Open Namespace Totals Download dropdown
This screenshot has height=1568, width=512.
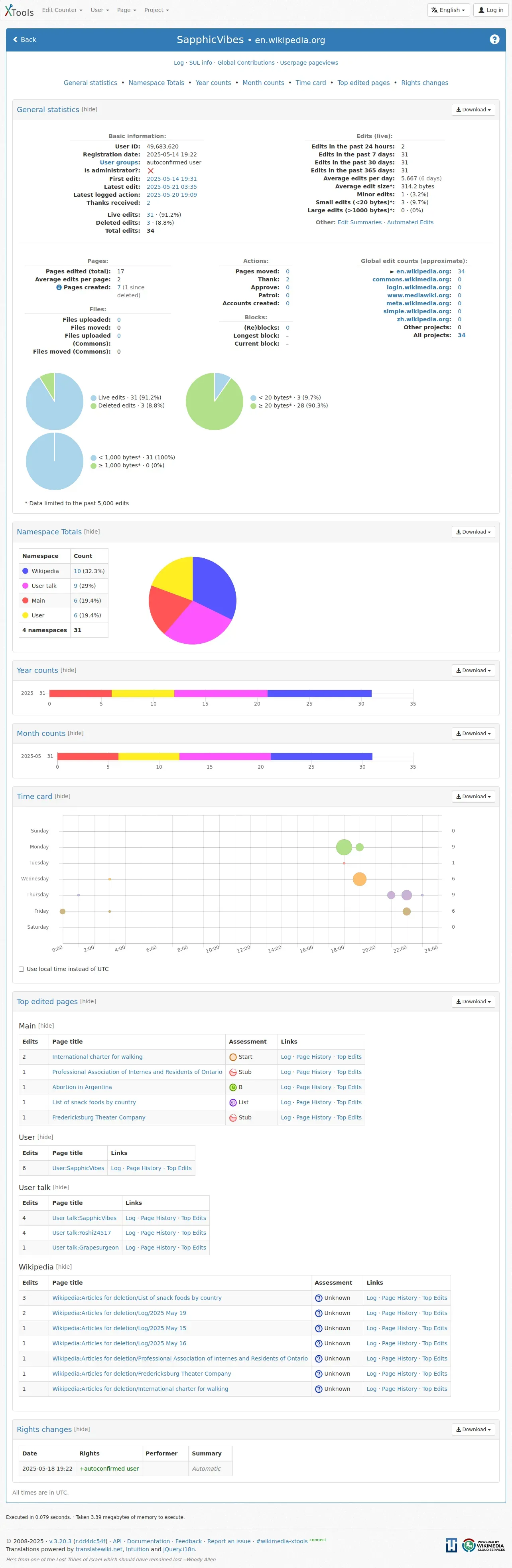tap(473, 532)
